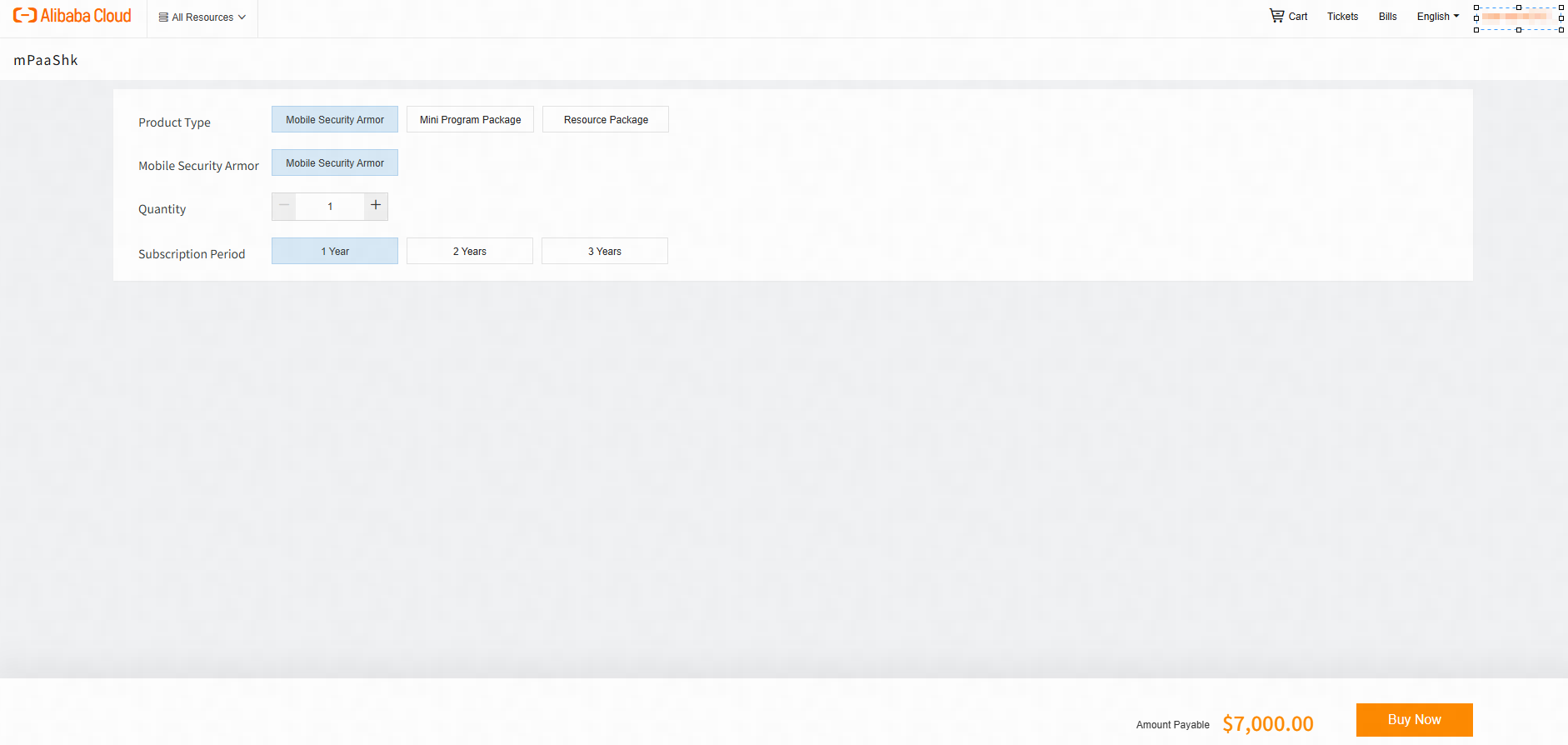This screenshot has height=745, width=1568.
Task: Click the Quantity label
Action: coord(162,209)
